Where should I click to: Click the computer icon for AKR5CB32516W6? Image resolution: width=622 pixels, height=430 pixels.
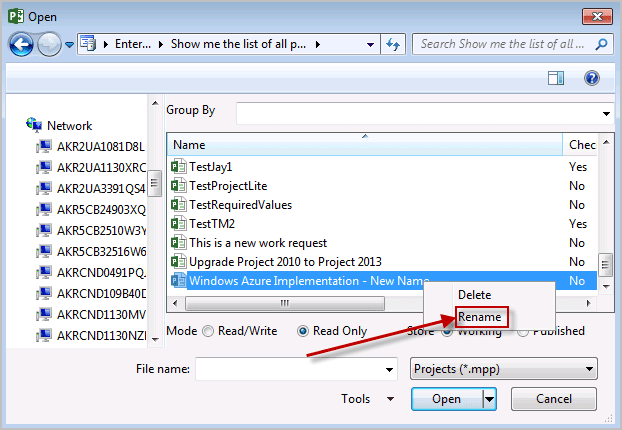point(44,251)
